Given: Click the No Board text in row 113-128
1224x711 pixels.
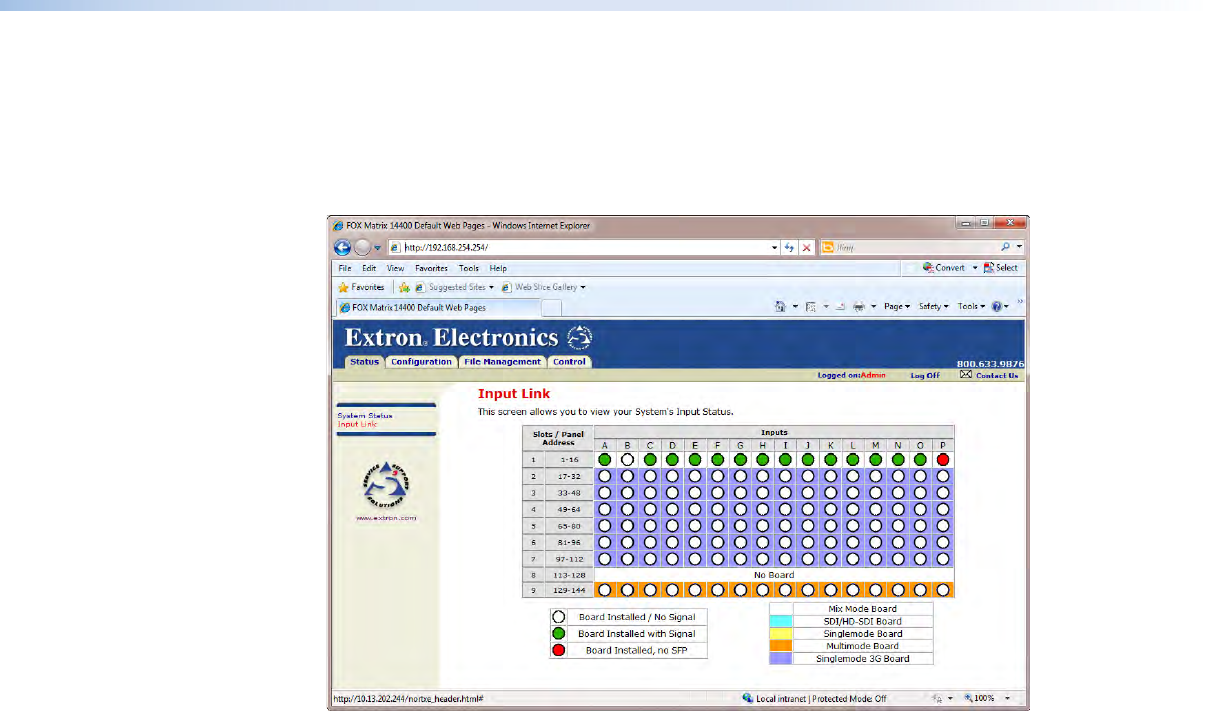Looking at the screenshot, I should coord(774,575).
